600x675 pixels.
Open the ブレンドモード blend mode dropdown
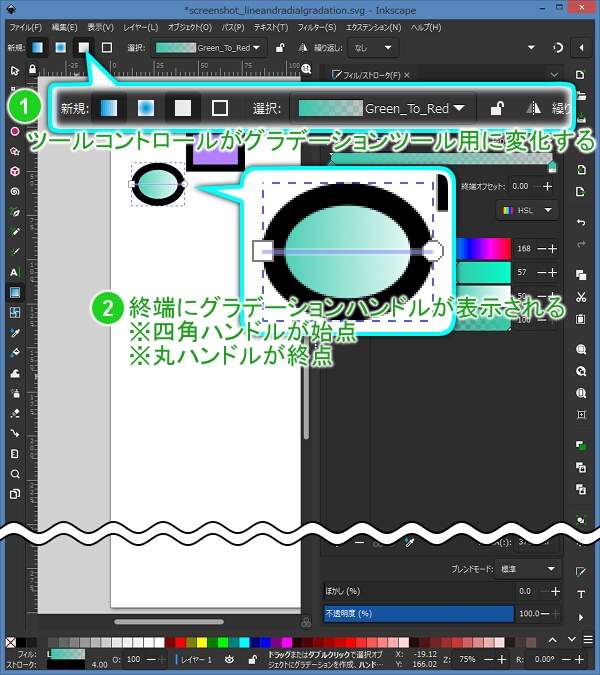click(527, 569)
